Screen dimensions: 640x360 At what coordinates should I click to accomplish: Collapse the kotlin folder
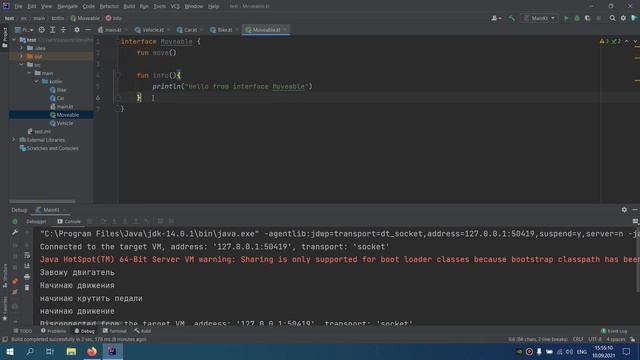tap(37, 82)
